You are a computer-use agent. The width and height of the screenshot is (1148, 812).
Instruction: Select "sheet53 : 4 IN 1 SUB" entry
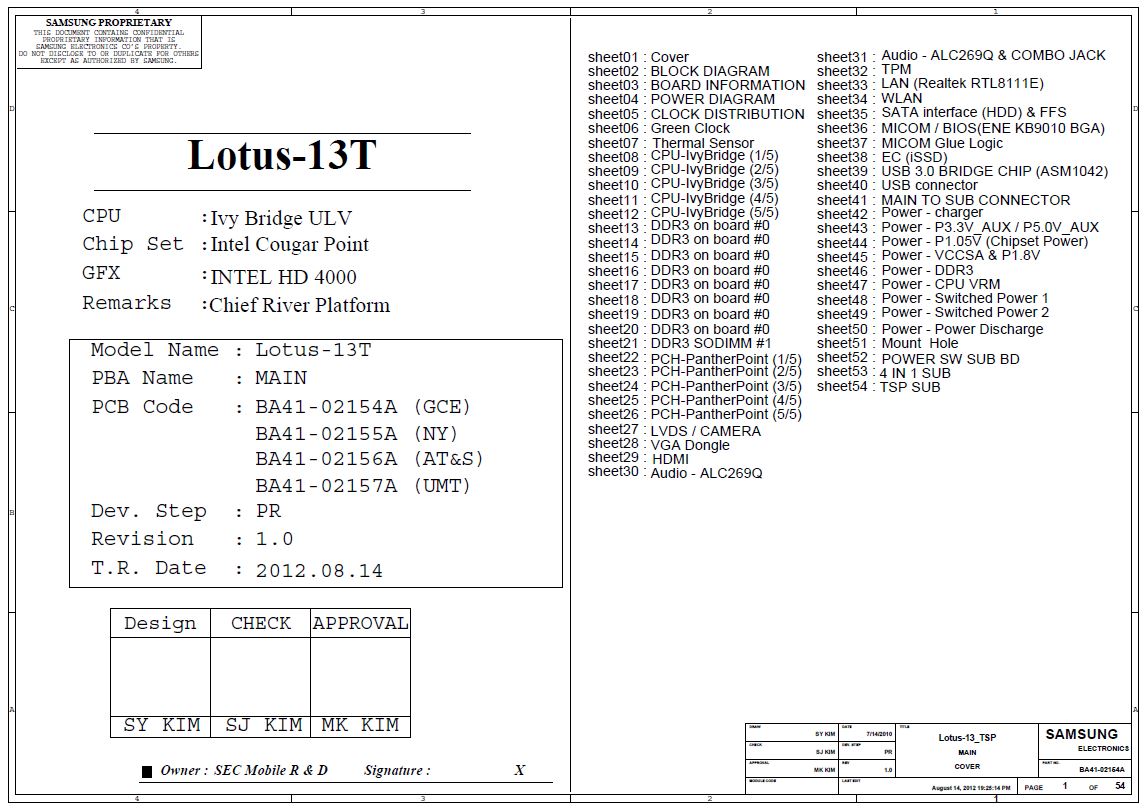click(x=884, y=373)
